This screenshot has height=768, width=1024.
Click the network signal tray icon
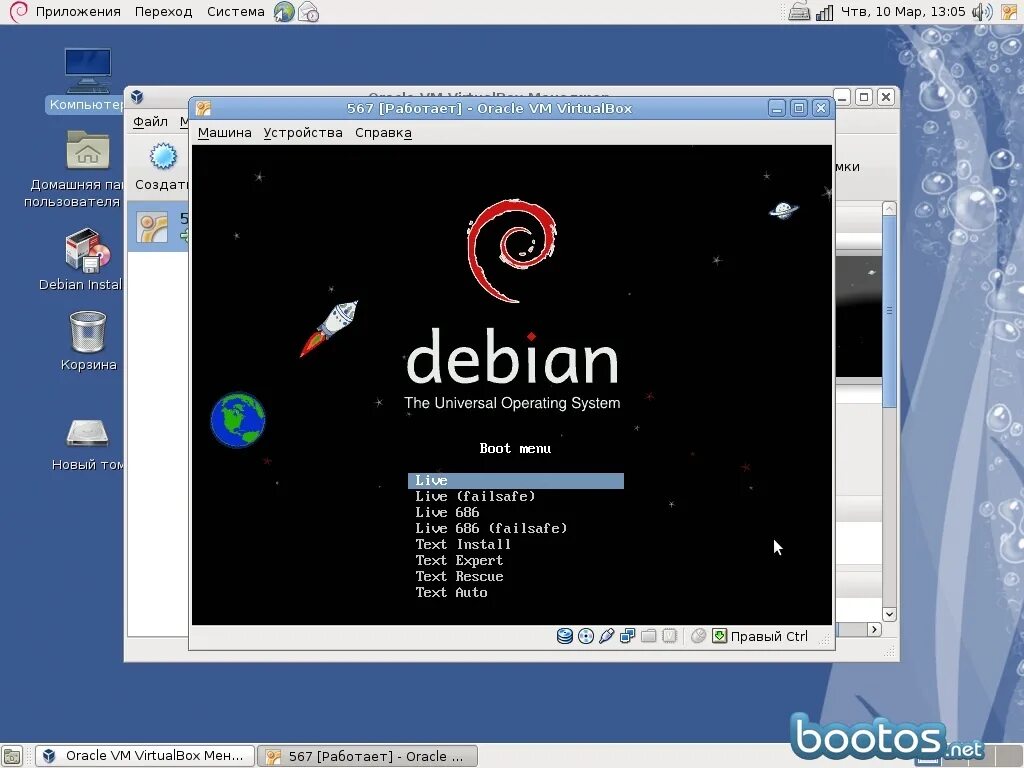point(824,12)
